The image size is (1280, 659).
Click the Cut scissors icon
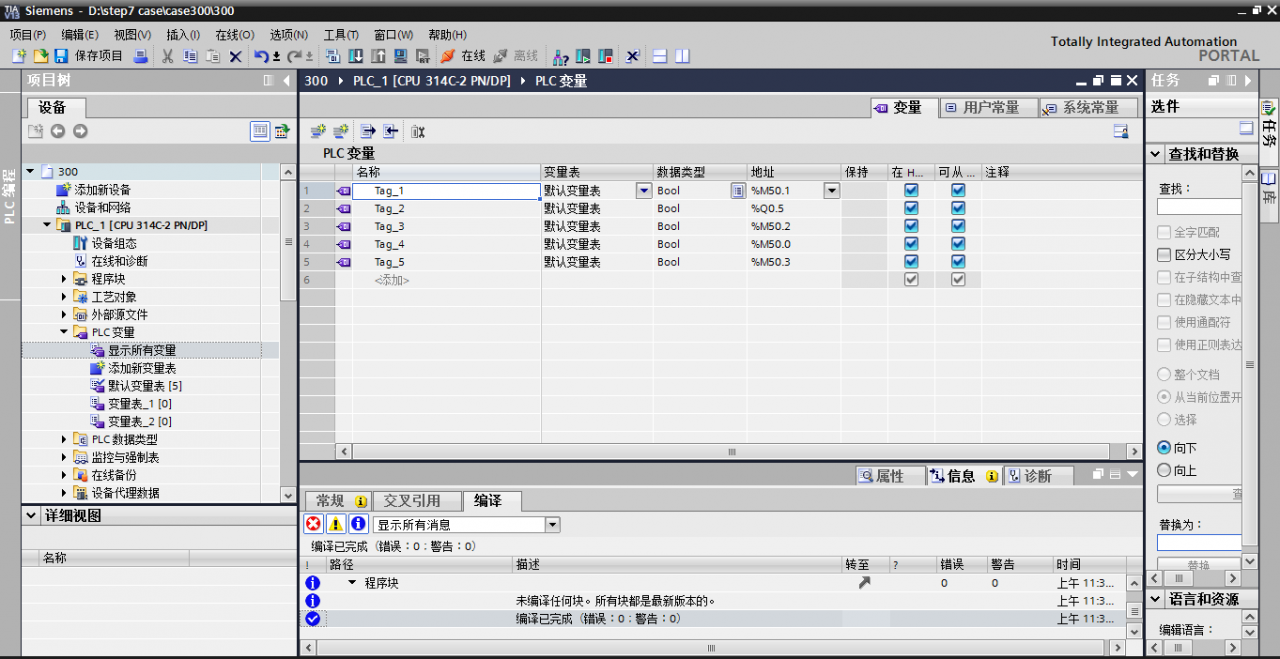[x=168, y=56]
